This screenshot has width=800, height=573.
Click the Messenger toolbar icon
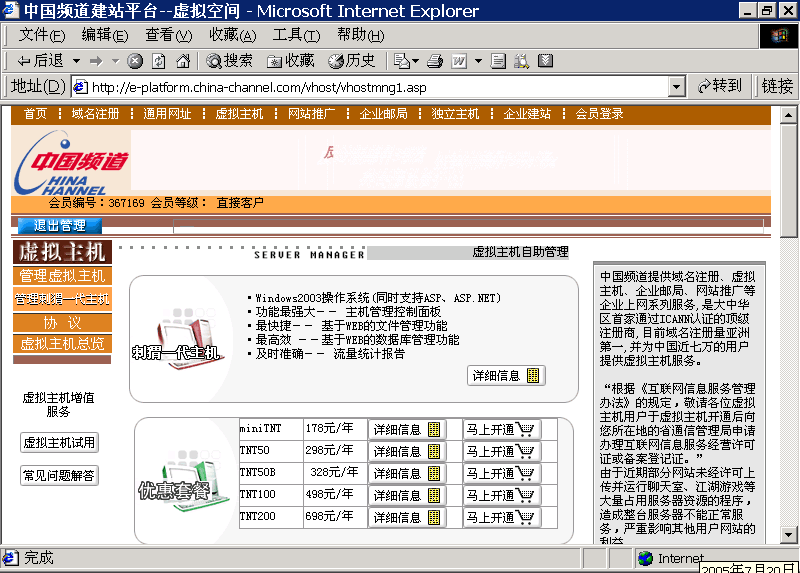click(x=545, y=61)
